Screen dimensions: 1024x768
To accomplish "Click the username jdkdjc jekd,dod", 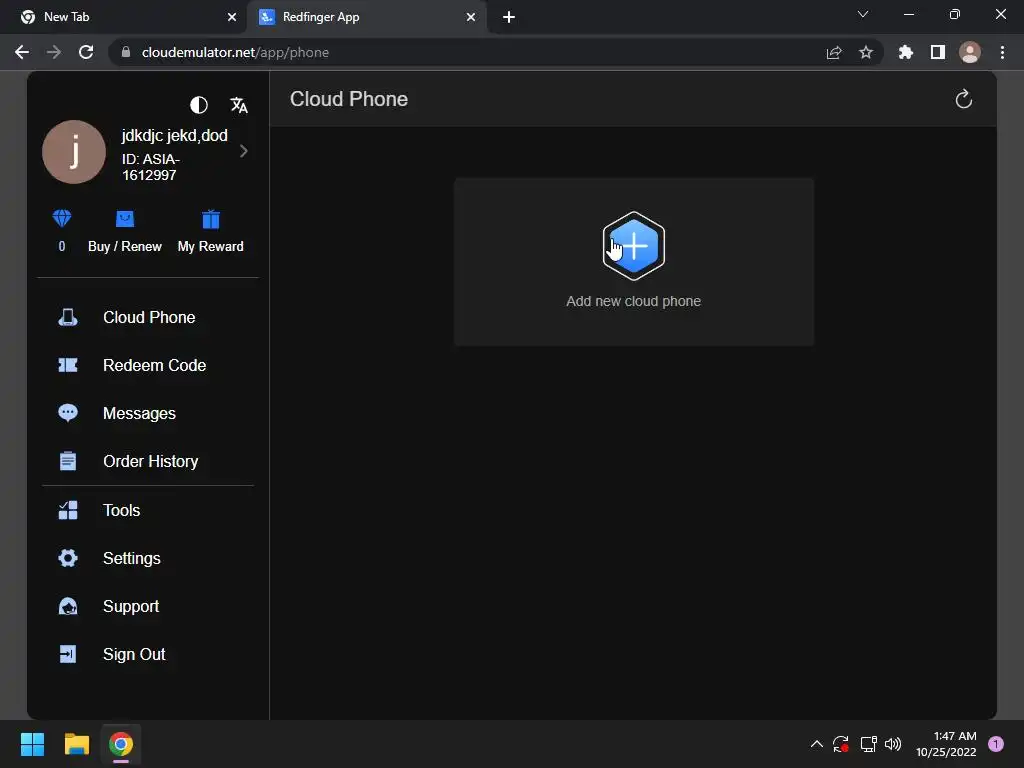I will pos(174,136).
